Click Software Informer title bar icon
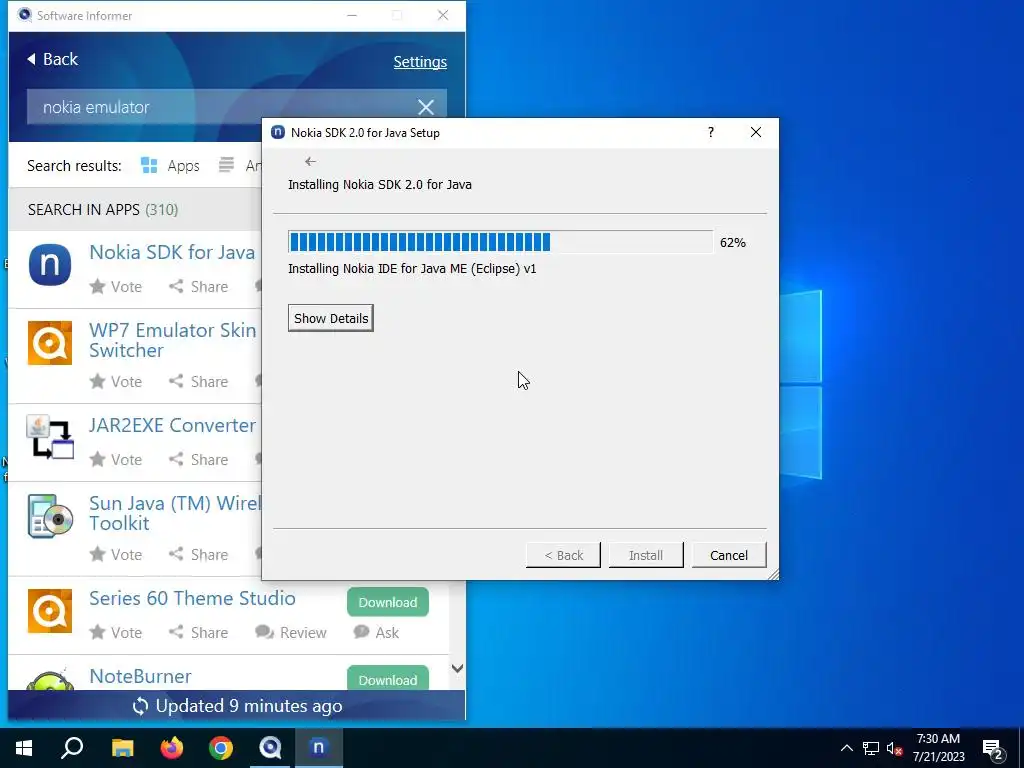Image resolution: width=1024 pixels, height=768 pixels. [x=25, y=15]
